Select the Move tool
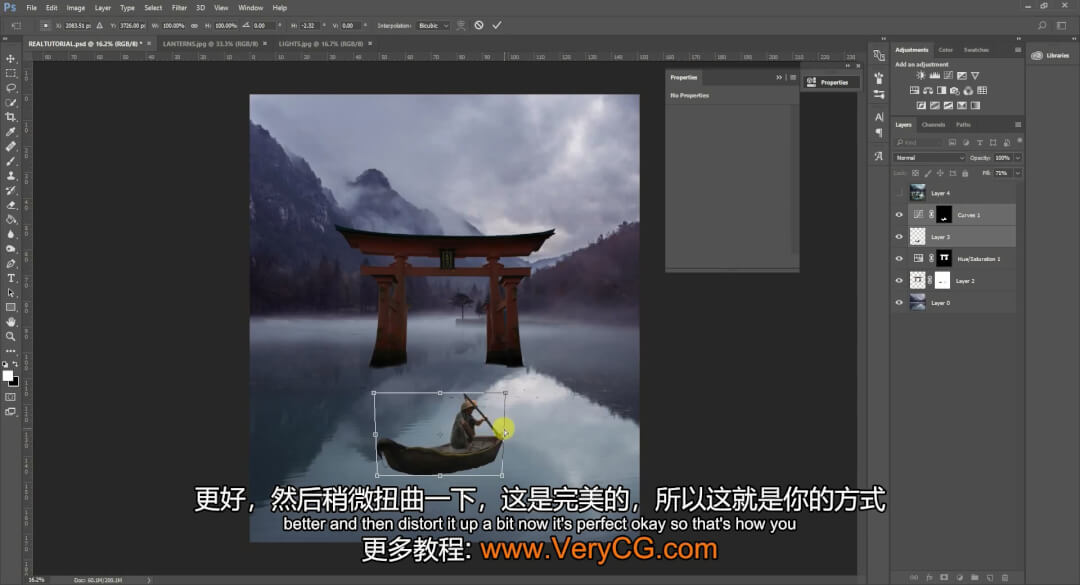Screen dimensions: 1080x585 coord(10,59)
